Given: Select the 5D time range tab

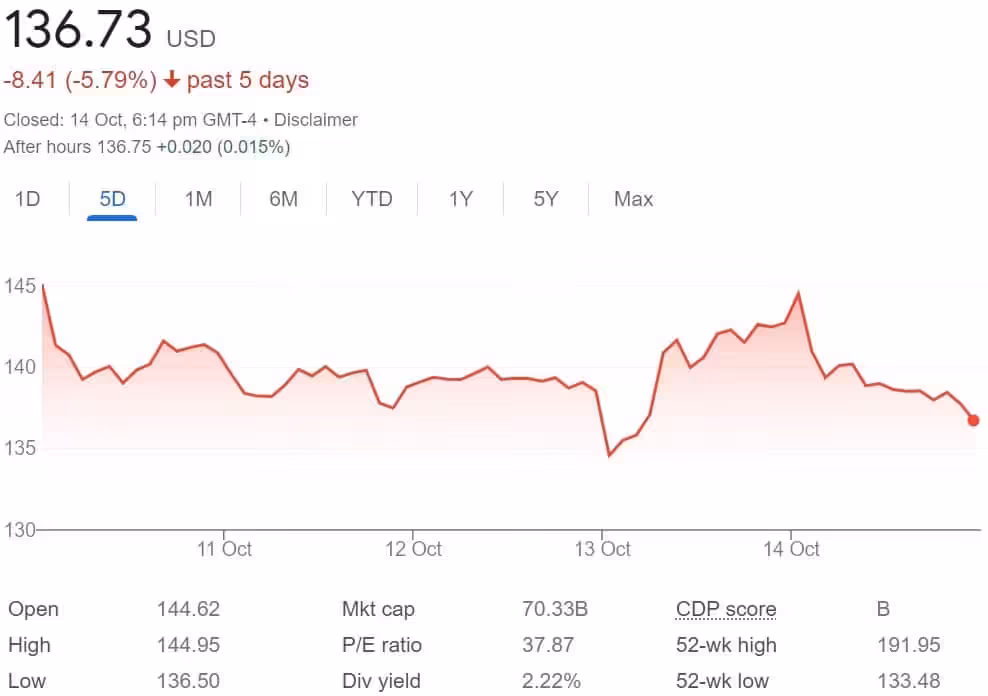Looking at the screenshot, I should [x=112, y=199].
